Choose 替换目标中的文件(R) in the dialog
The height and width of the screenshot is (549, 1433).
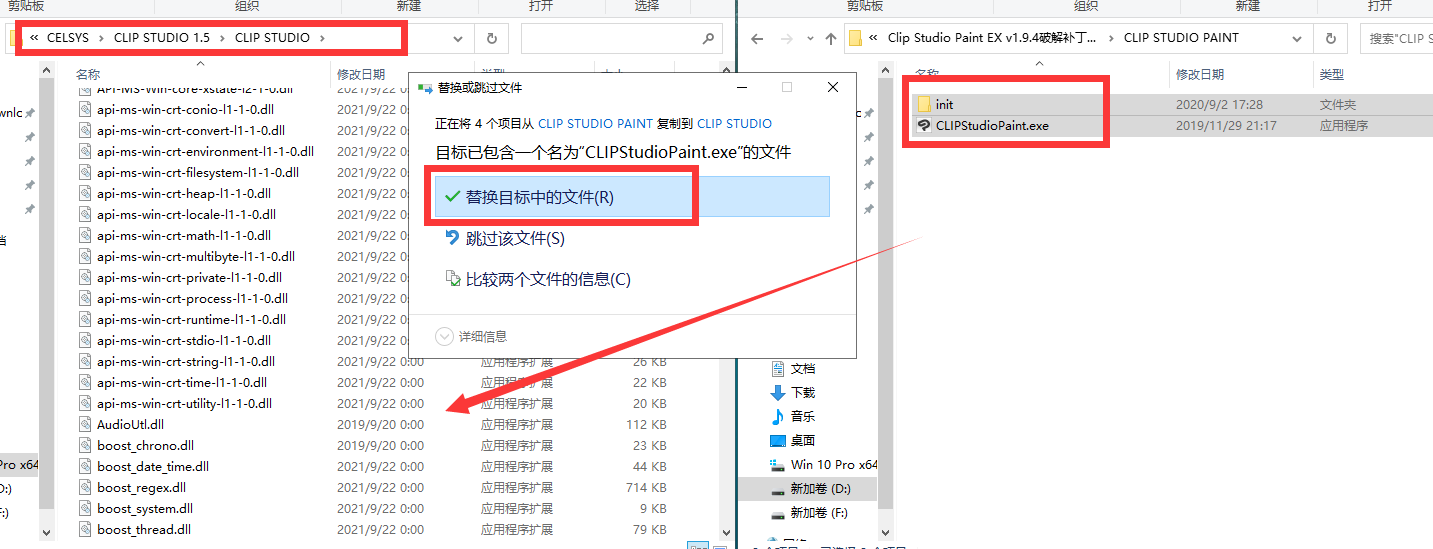pos(632,197)
